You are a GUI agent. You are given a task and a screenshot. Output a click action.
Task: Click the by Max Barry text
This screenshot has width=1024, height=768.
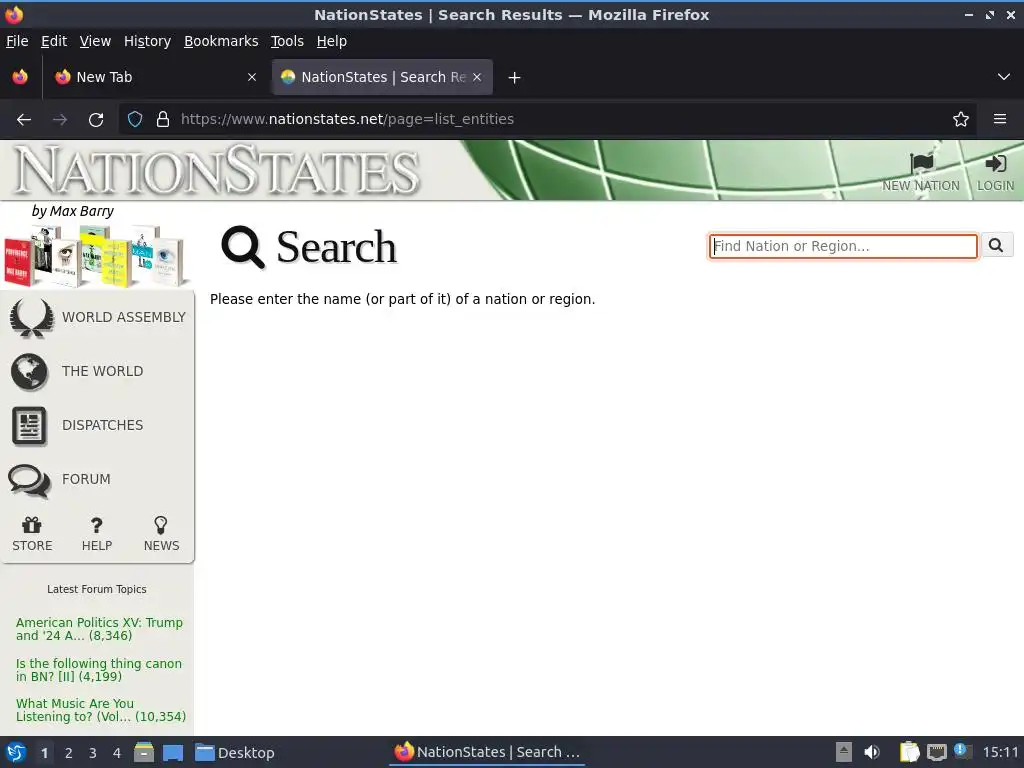[72, 212]
